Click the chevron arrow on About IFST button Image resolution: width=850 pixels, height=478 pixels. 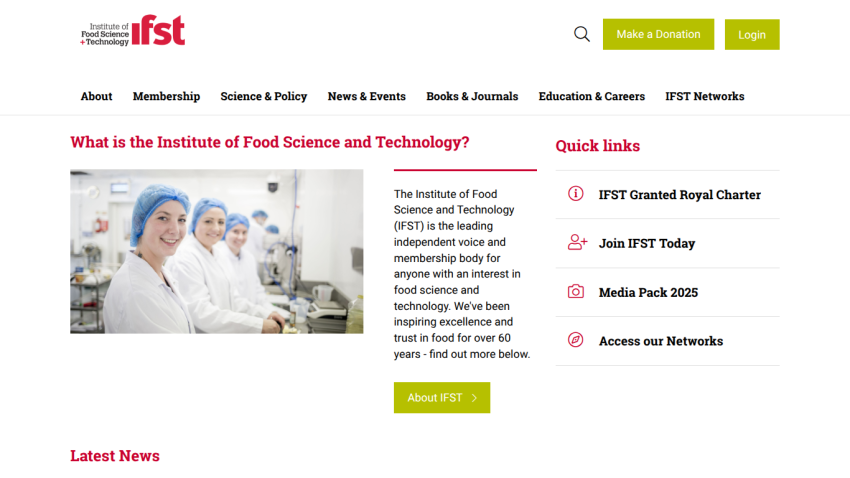point(474,398)
